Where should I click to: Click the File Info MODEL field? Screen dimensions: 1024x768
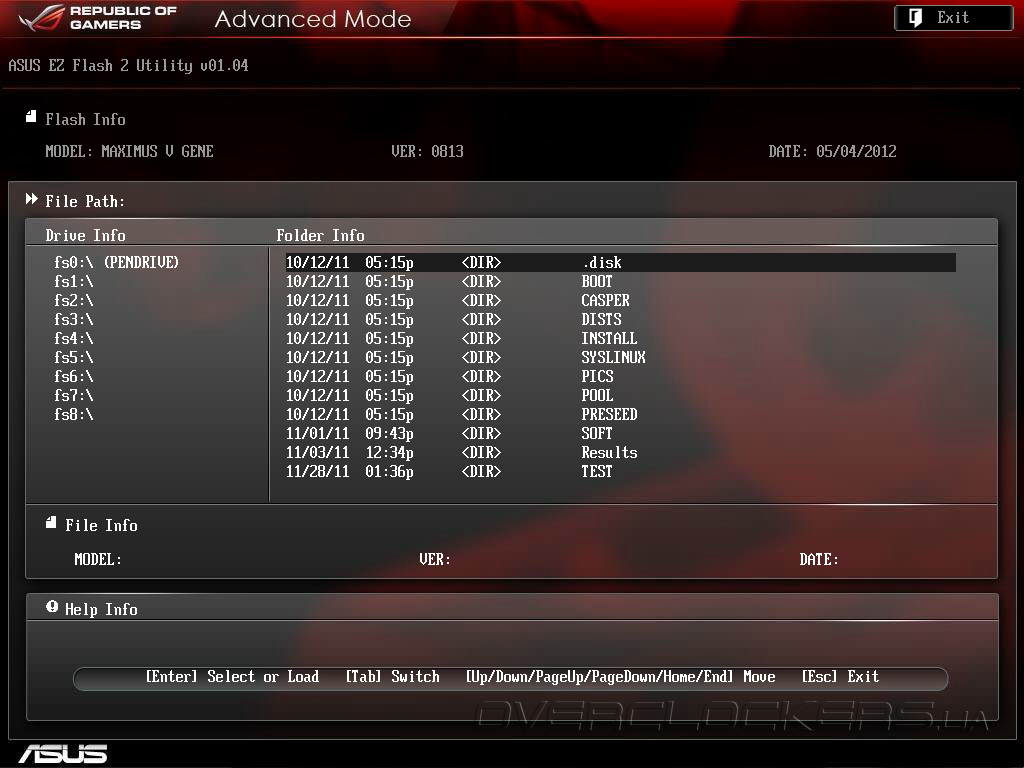pyautogui.click(x=98, y=560)
